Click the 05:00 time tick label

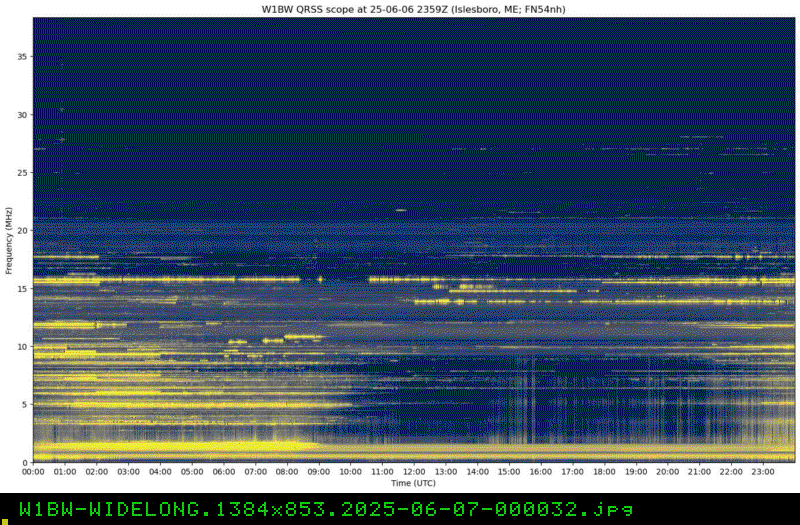click(x=192, y=472)
